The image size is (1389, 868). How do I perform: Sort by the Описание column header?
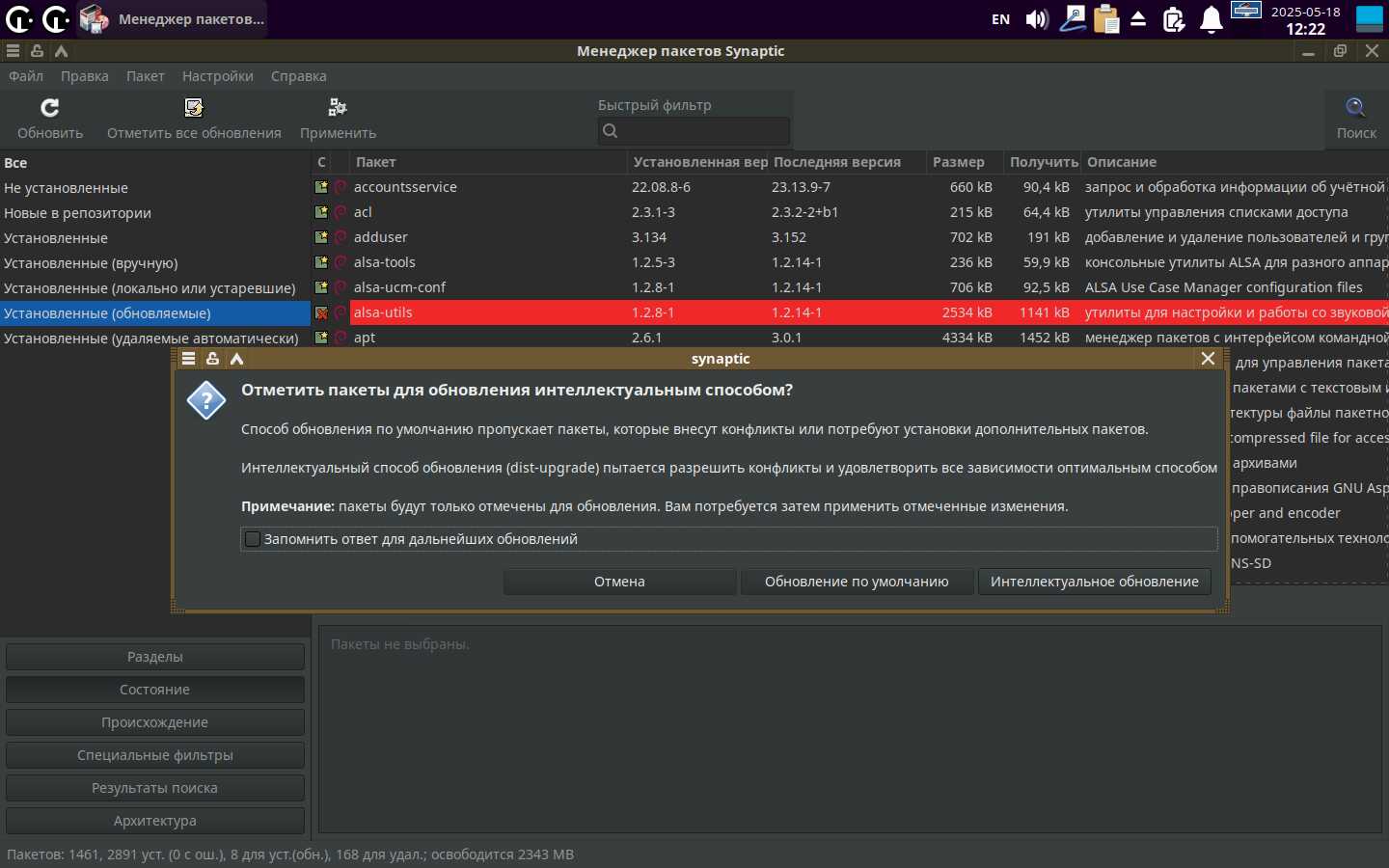point(1235,162)
